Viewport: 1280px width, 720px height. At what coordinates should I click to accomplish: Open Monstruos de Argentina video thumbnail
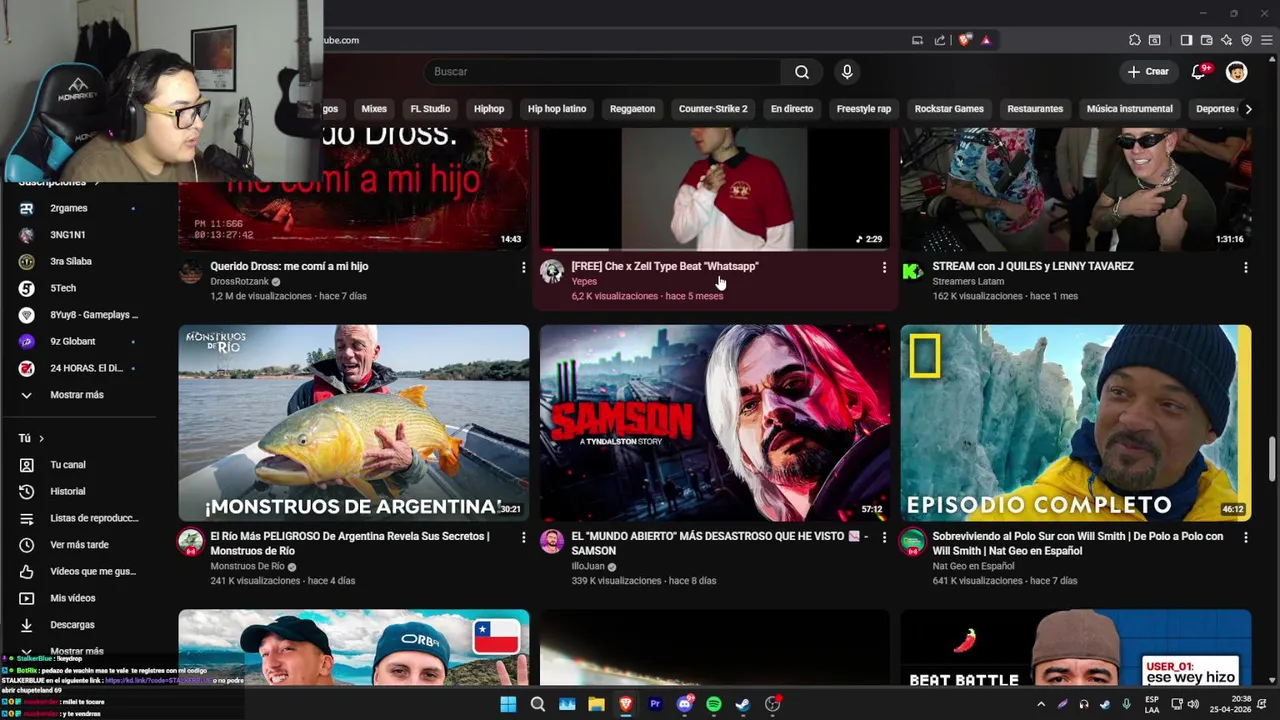pyautogui.click(x=354, y=422)
